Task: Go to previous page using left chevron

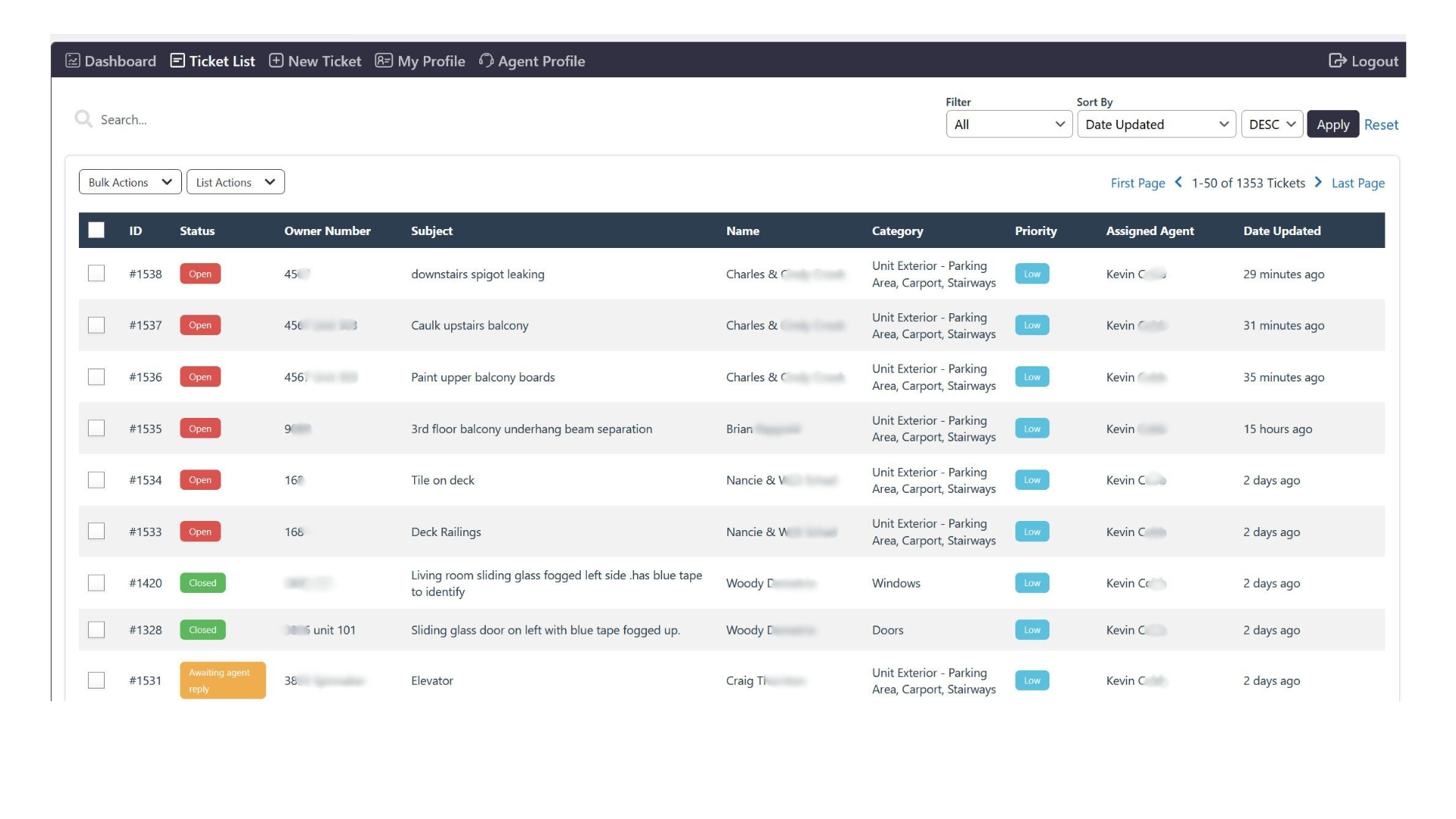Action: point(1178,183)
